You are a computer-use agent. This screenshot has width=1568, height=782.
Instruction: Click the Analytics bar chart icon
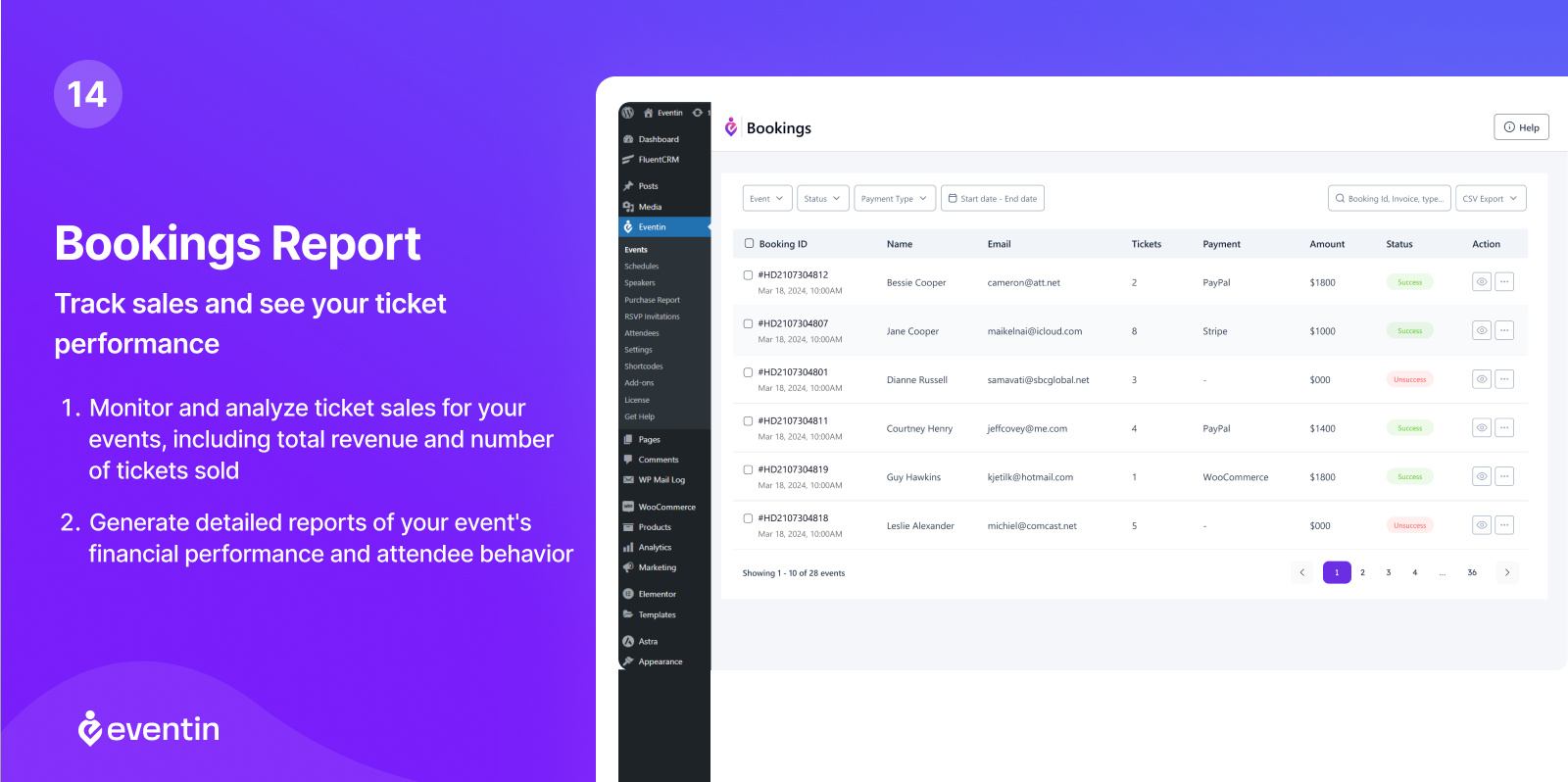628,548
